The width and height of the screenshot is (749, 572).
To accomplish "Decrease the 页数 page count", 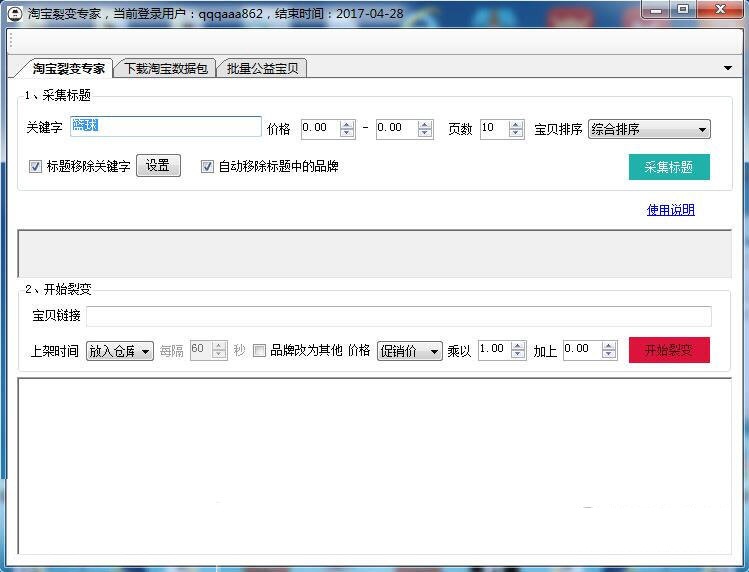I will pyautogui.click(x=515, y=133).
